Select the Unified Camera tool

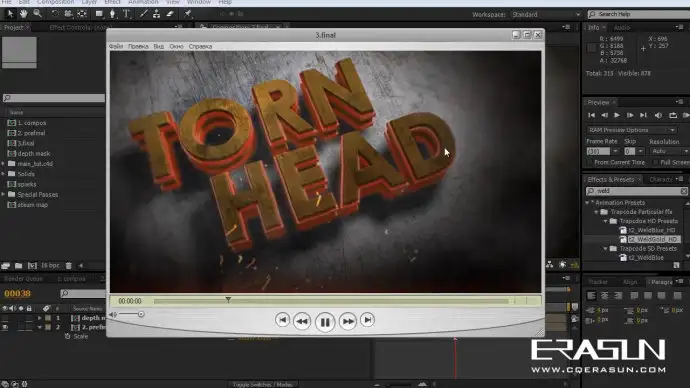pyautogui.click(x=68, y=14)
